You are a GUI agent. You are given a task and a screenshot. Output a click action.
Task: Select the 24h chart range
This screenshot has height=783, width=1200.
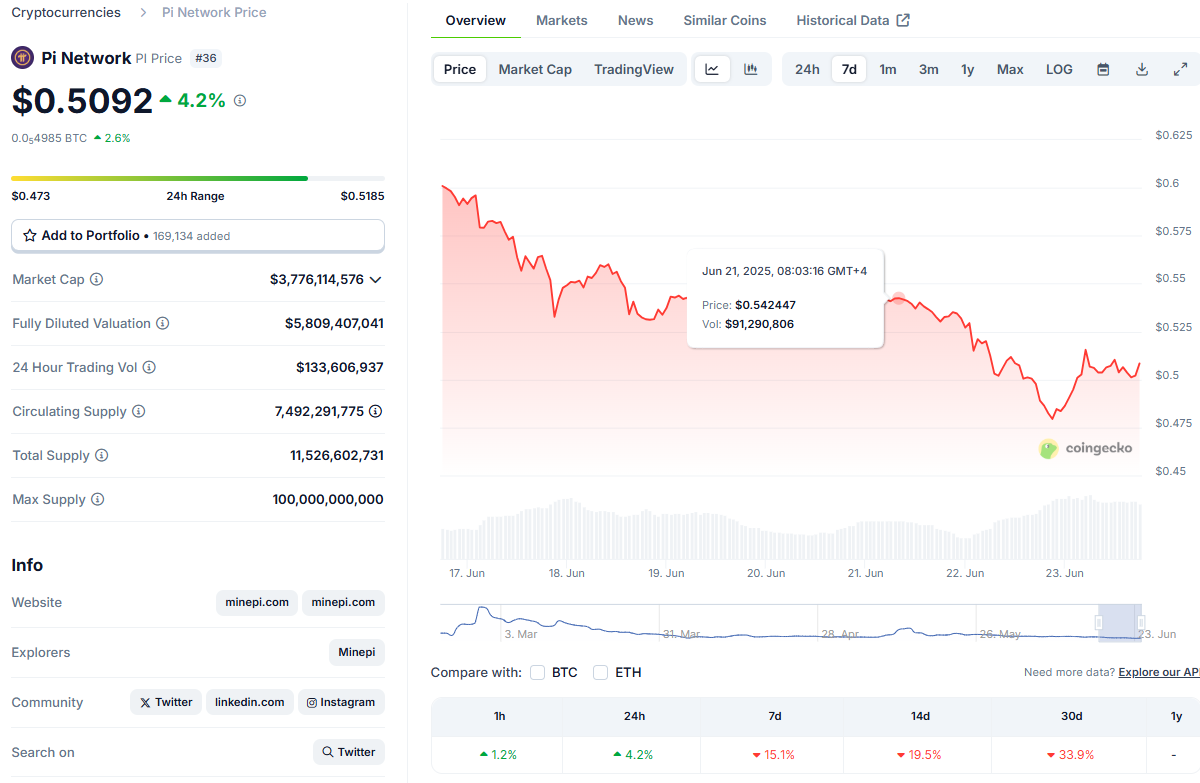point(807,69)
